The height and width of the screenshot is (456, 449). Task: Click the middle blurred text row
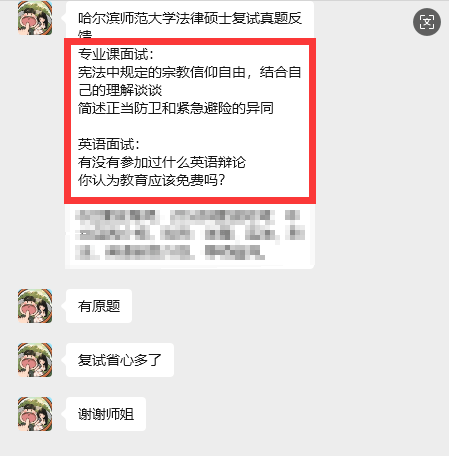tap(190, 233)
